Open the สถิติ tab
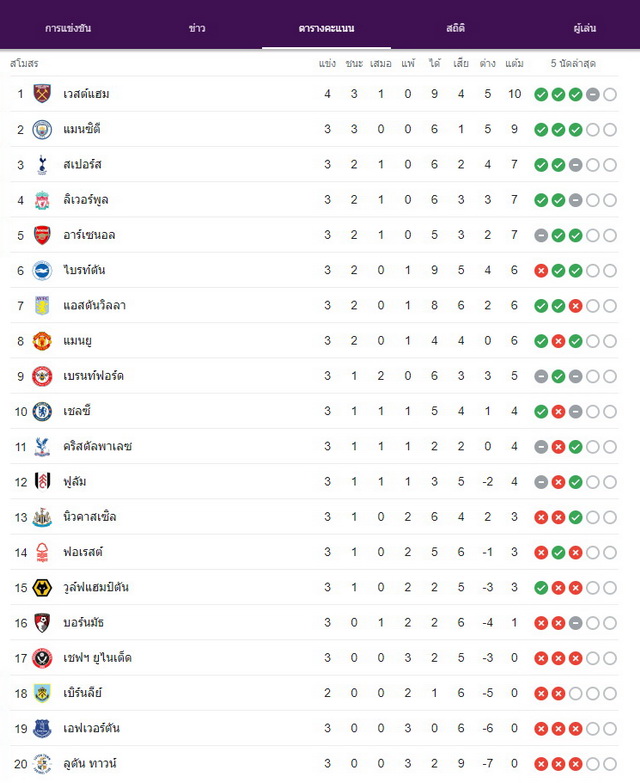This screenshot has height=783, width=640. tap(455, 28)
